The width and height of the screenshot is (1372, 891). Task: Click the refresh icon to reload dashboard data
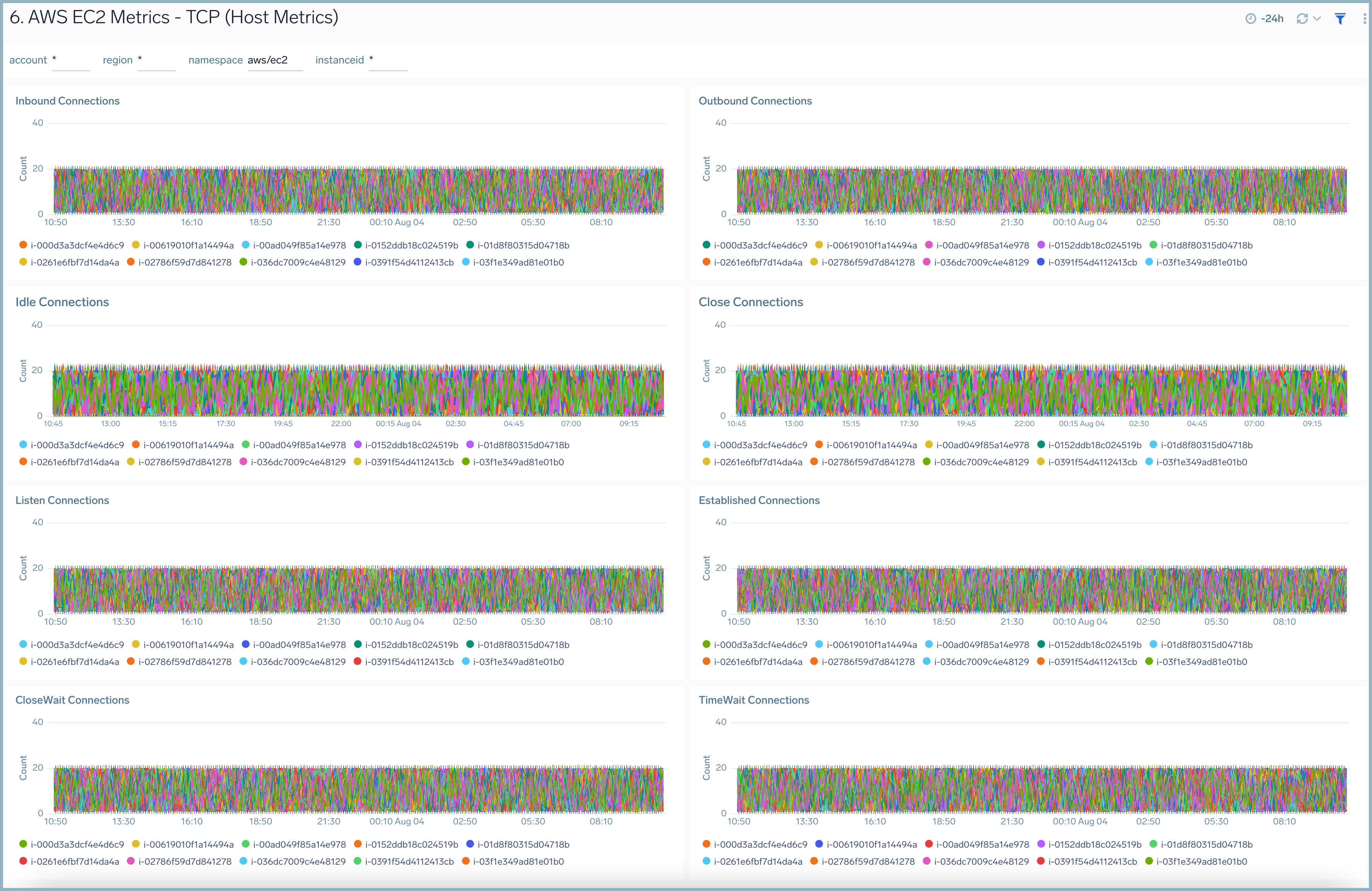coord(1302,19)
